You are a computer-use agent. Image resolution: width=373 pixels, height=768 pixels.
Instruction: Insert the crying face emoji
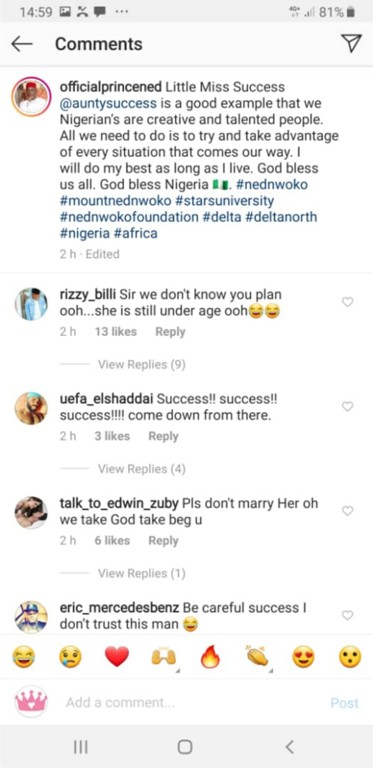(70, 657)
